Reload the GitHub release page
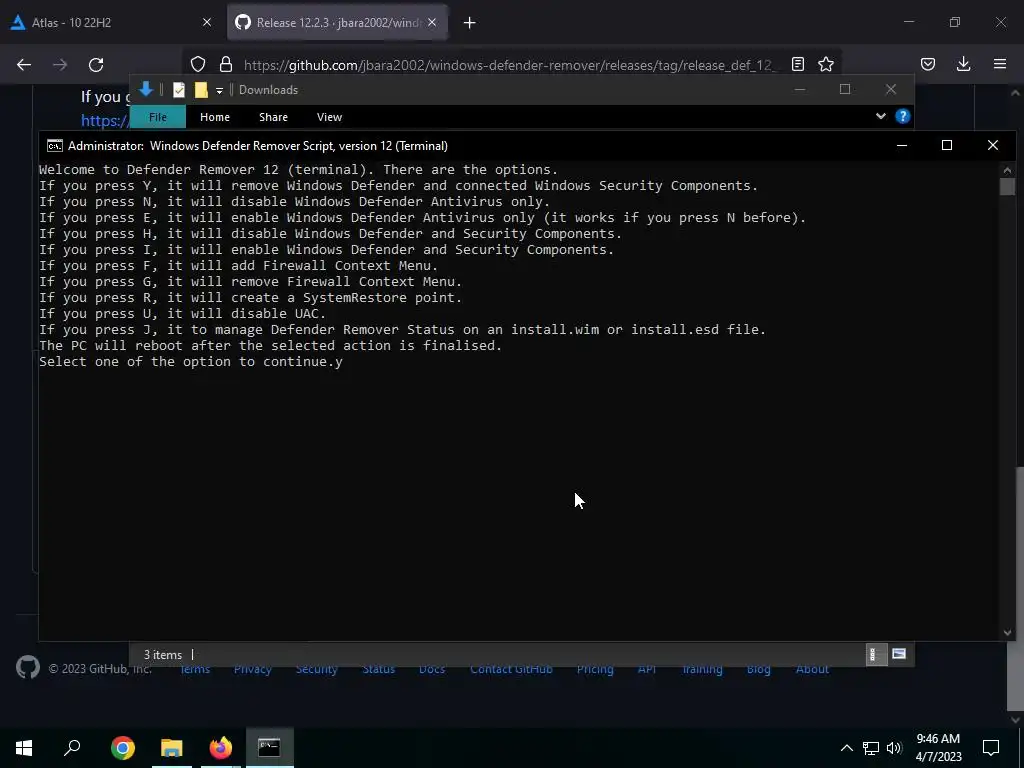The image size is (1024, 768). coord(96,65)
